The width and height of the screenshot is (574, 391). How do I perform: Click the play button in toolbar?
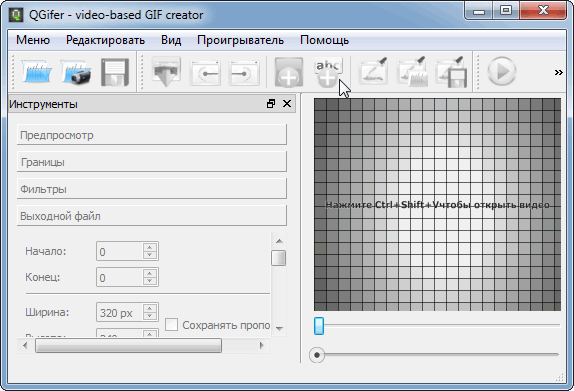pos(502,71)
